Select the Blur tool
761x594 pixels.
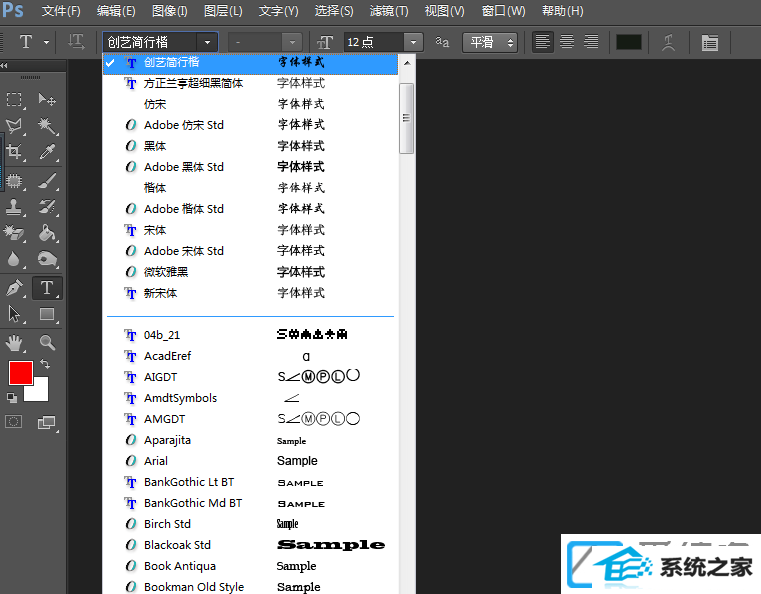[15, 259]
